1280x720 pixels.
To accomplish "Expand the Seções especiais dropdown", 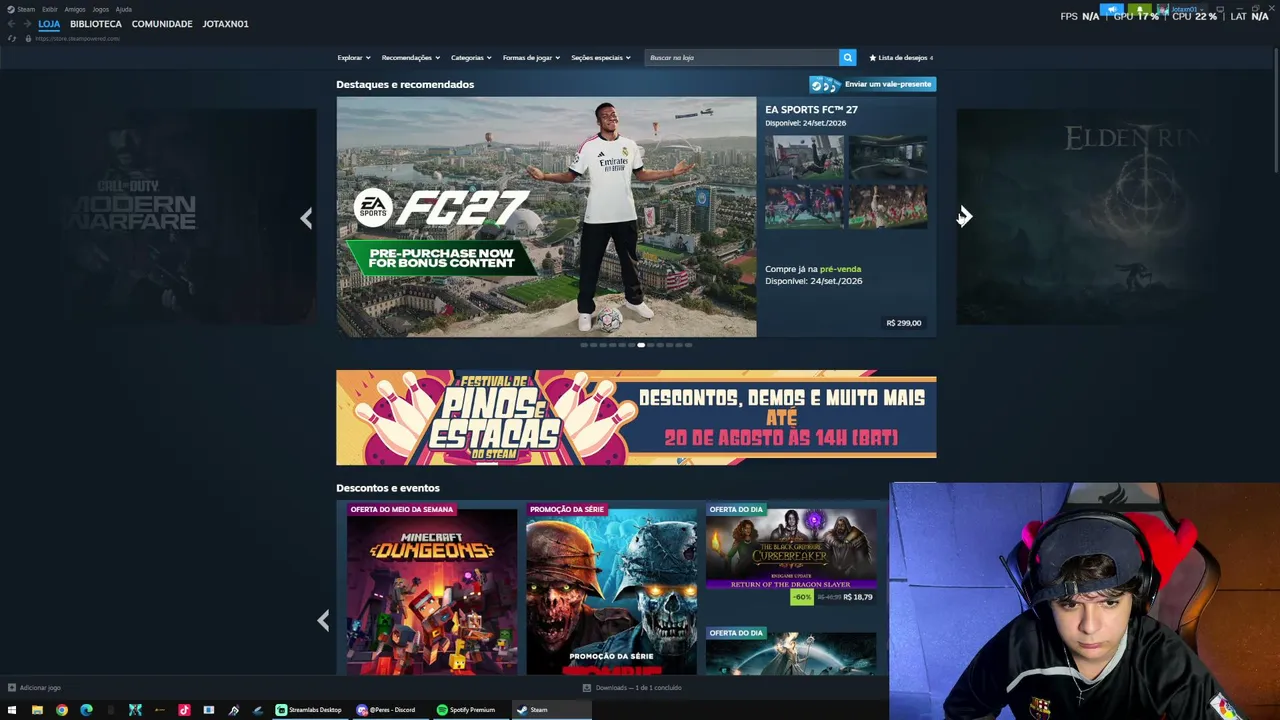I will (601, 58).
